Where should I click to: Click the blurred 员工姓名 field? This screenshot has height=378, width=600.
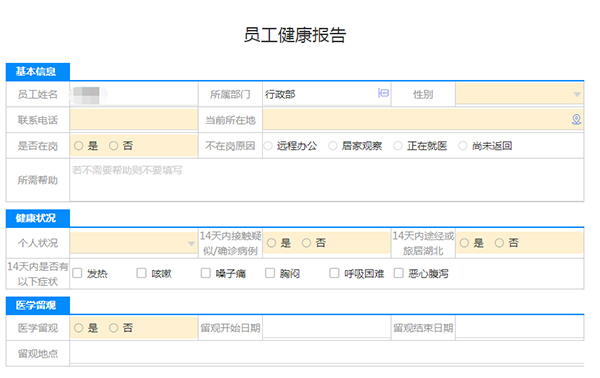pyautogui.click(x=134, y=94)
